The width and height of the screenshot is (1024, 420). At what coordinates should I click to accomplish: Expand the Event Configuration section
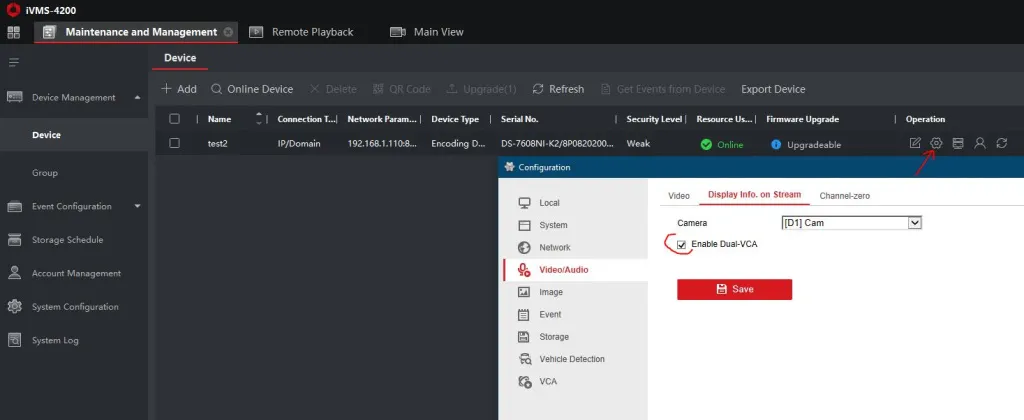click(137, 206)
